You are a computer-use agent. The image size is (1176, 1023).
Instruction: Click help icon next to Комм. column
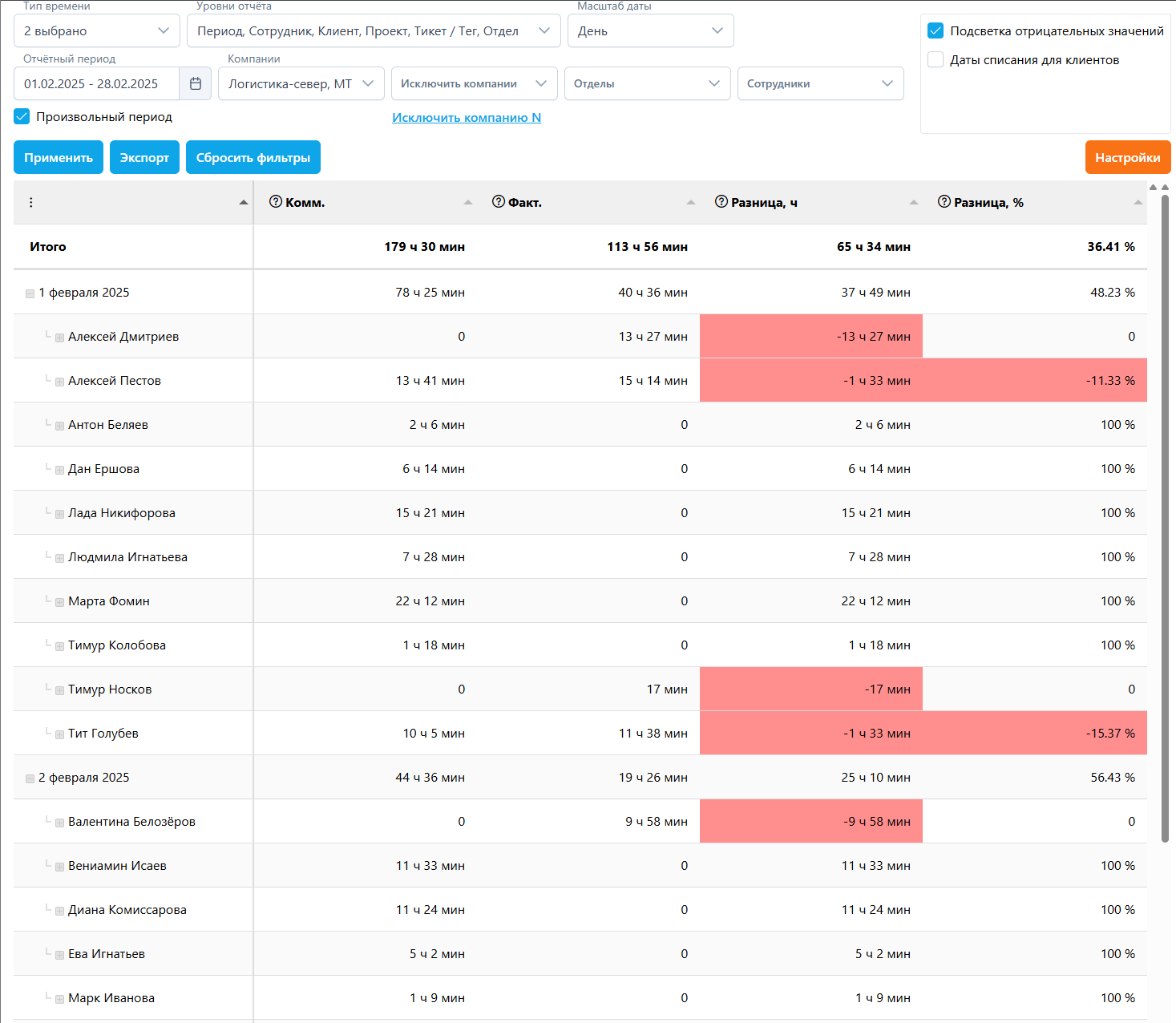[x=276, y=202]
